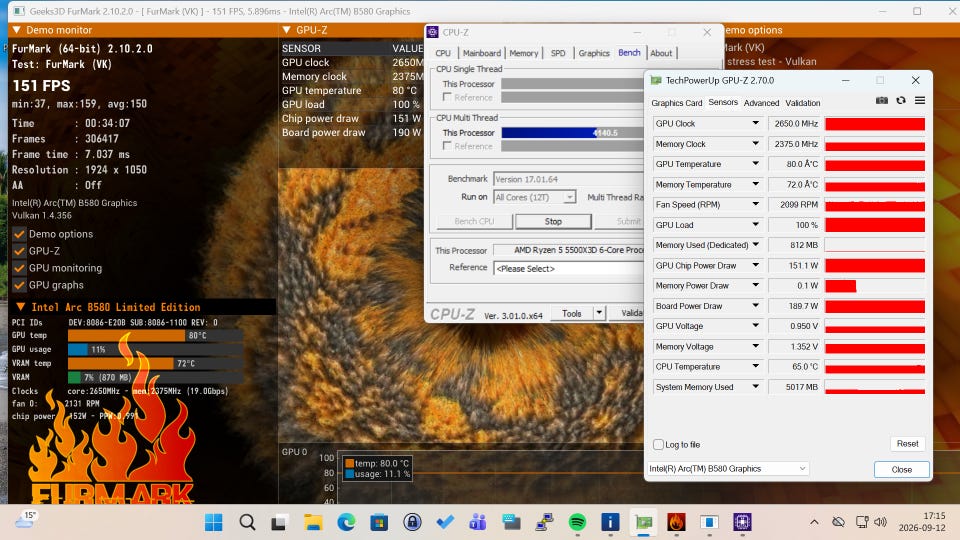Stop the CPU-Z benchmark
960x540 pixels.
coord(553,222)
